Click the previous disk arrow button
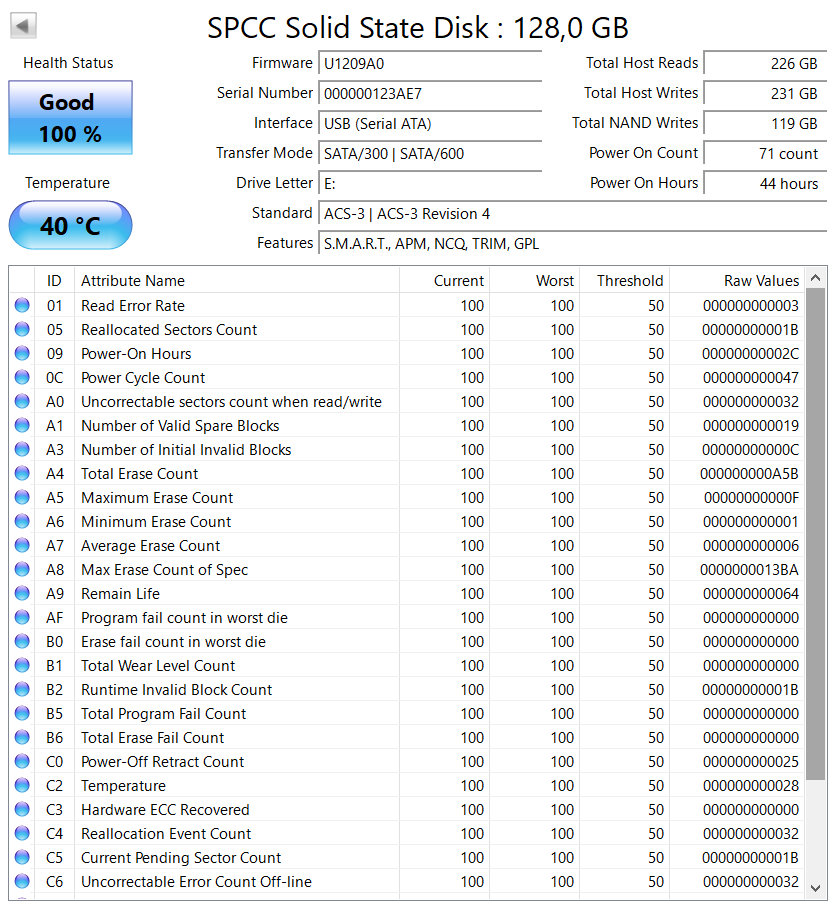Image resolution: width=833 pixels, height=905 pixels. tap(23, 26)
